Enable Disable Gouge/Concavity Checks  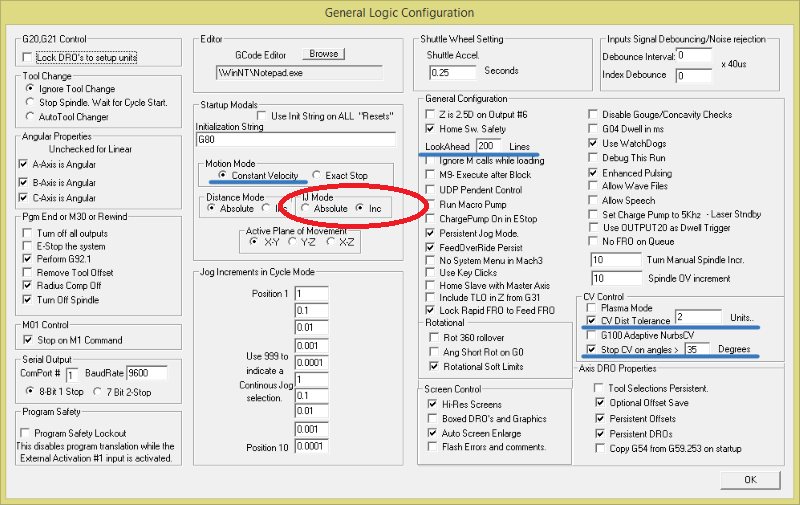click(593, 114)
